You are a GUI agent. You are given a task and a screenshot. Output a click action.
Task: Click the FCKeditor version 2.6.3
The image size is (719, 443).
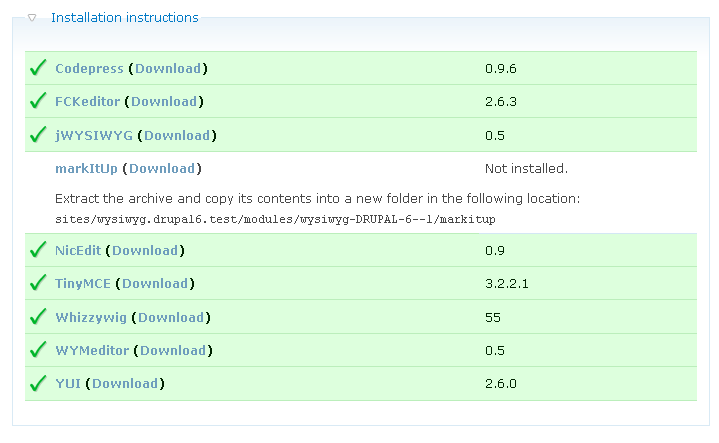pos(501,102)
